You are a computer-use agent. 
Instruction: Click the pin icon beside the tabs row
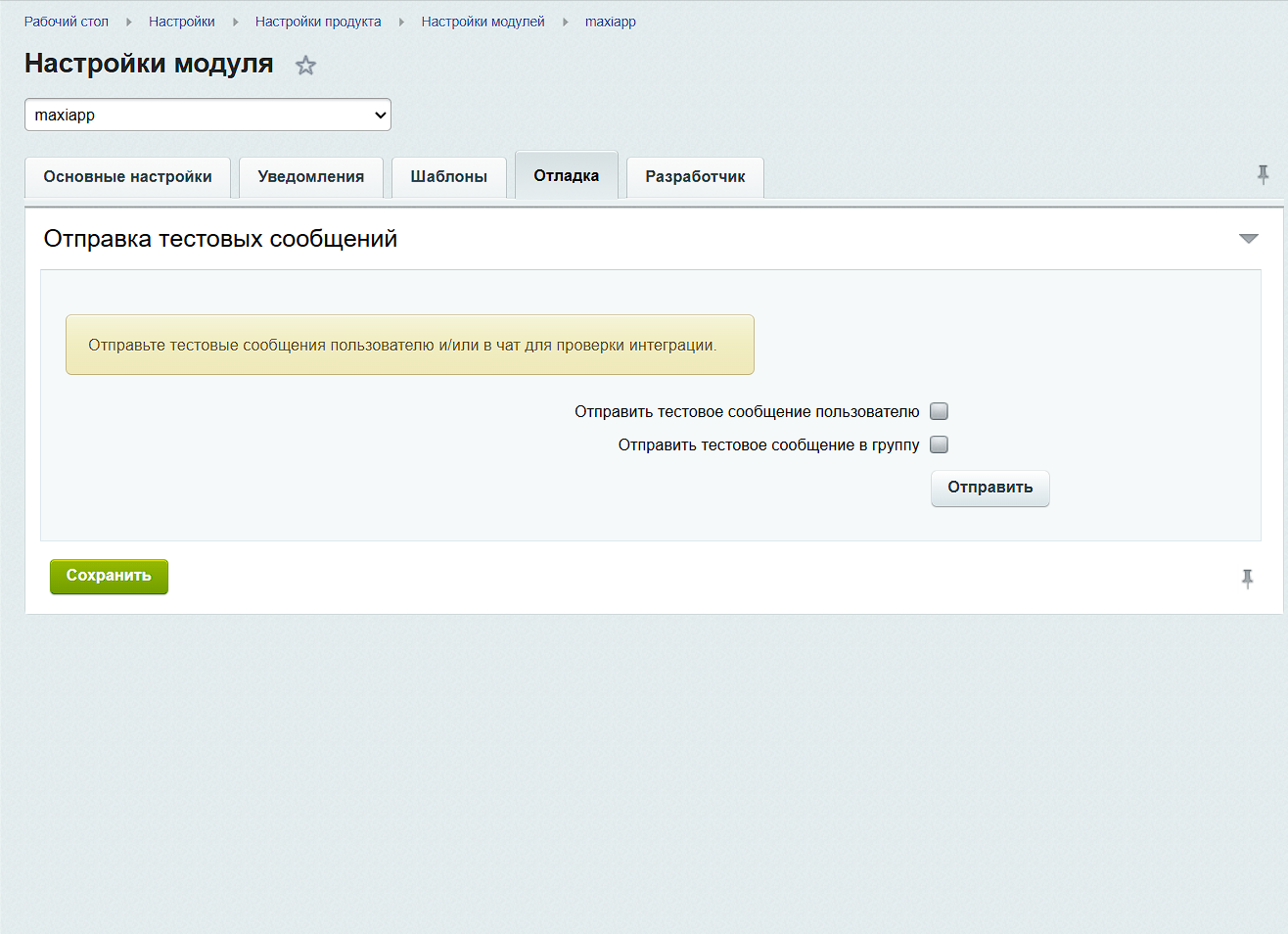1263,175
